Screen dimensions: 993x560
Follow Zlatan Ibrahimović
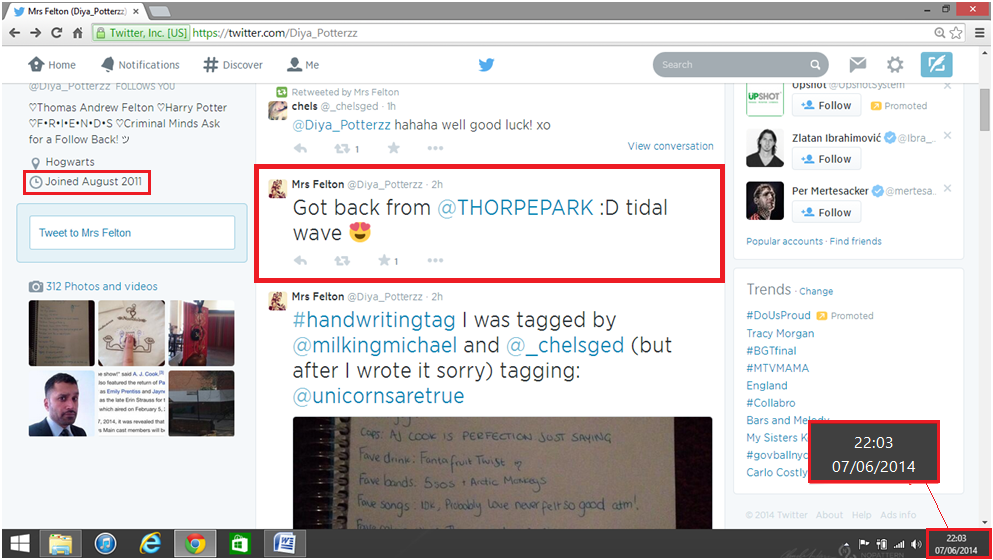click(x=826, y=159)
